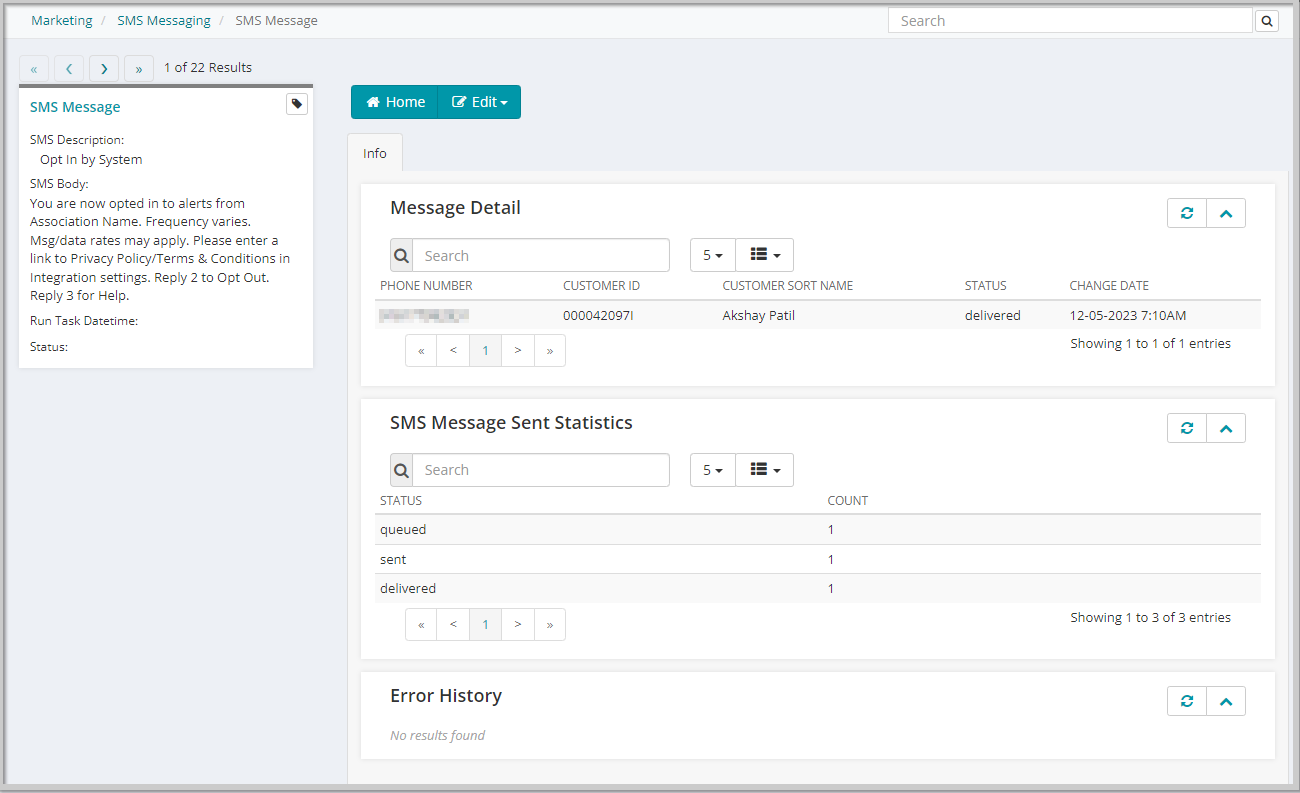The image size is (1300, 793).
Task: Collapse the Error History panel
Action: (x=1226, y=700)
